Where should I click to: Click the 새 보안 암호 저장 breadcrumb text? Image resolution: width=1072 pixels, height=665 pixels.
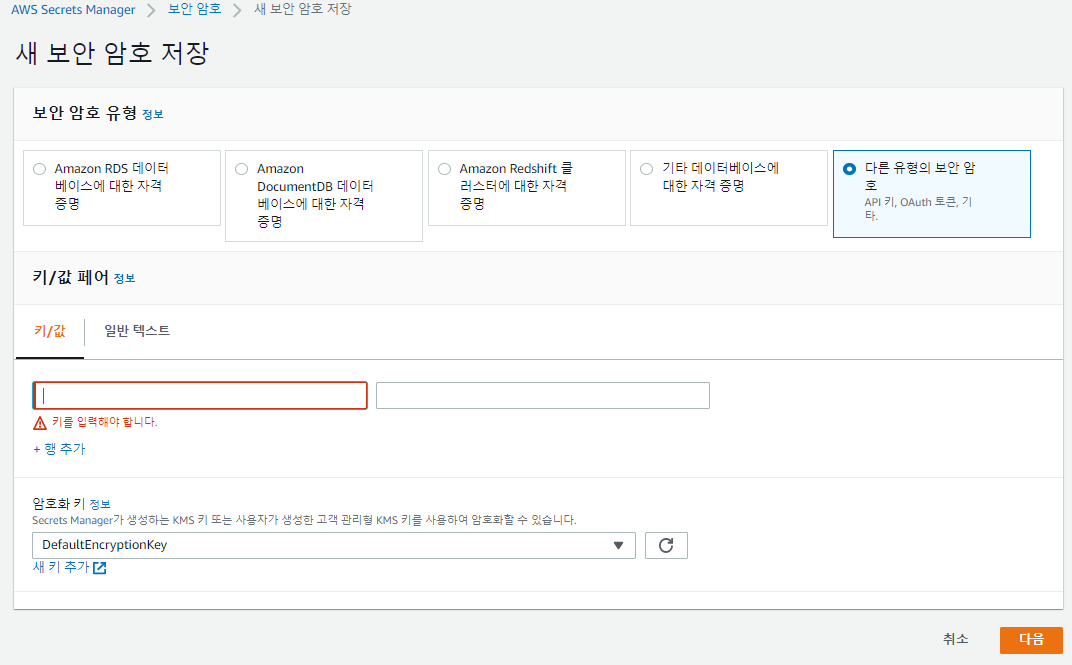pyautogui.click(x=303, y=10)
